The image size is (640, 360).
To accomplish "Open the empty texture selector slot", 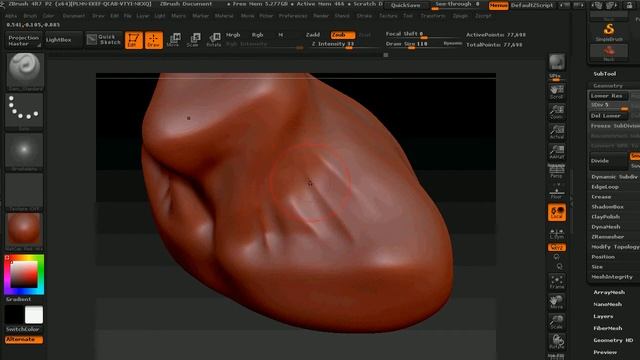I will point(24,191).
